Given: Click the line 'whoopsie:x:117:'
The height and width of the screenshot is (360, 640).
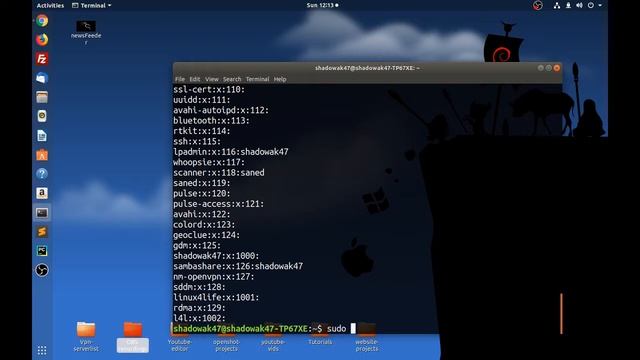Looking at the screenshot, I should 209,162.
